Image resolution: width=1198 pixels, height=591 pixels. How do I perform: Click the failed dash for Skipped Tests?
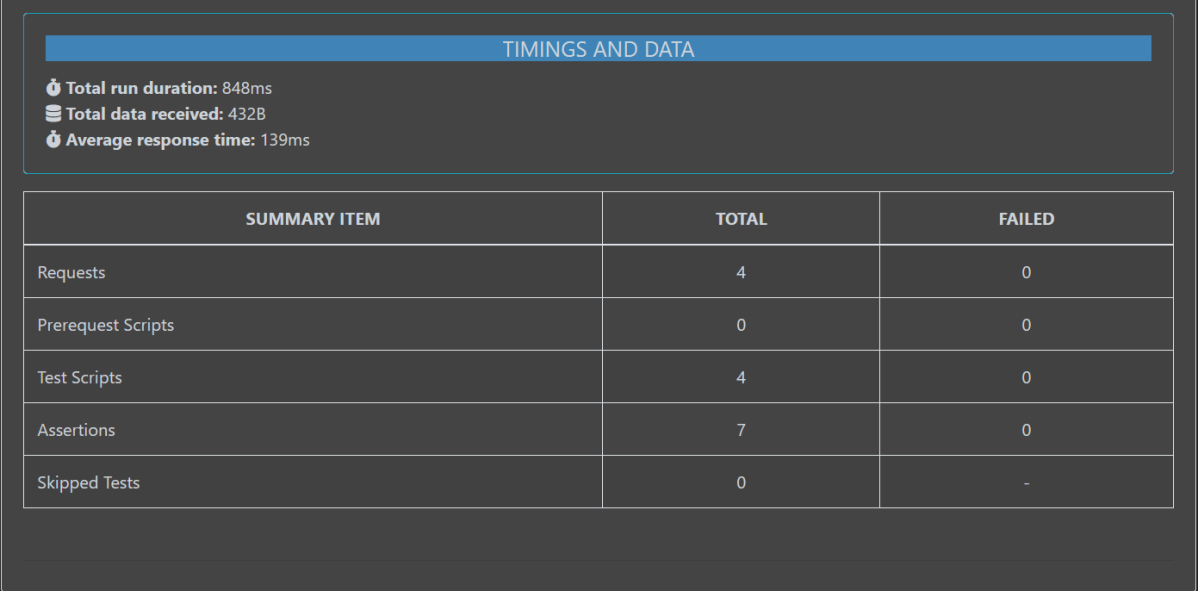click(1026, 483)
